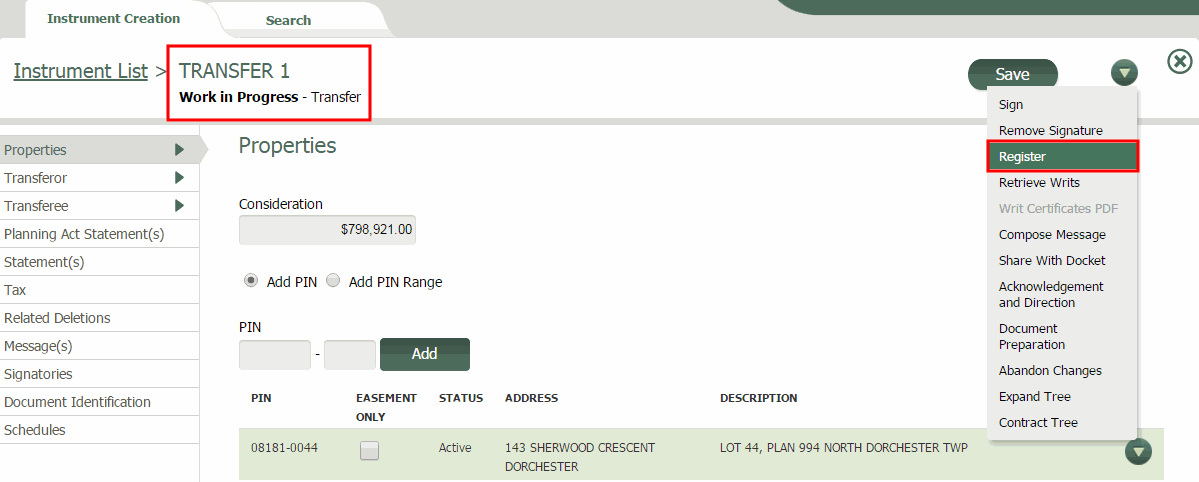Screen dimensions: 1199x482
Task: Select Sign from the menu
Action: click(1011, 105)
